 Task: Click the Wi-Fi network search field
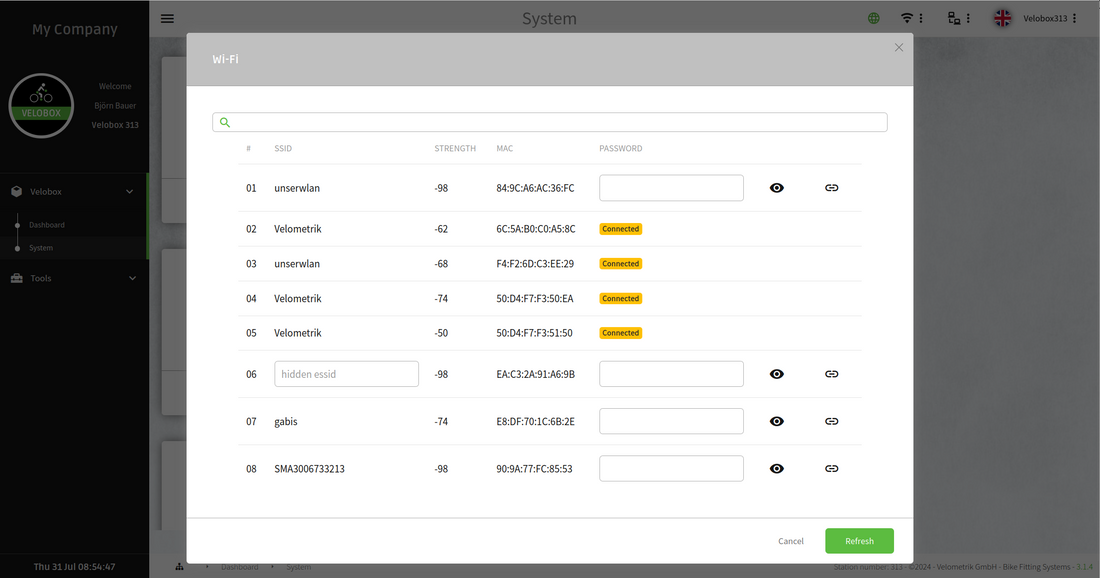pyautogui.click(x=550, y=122)
